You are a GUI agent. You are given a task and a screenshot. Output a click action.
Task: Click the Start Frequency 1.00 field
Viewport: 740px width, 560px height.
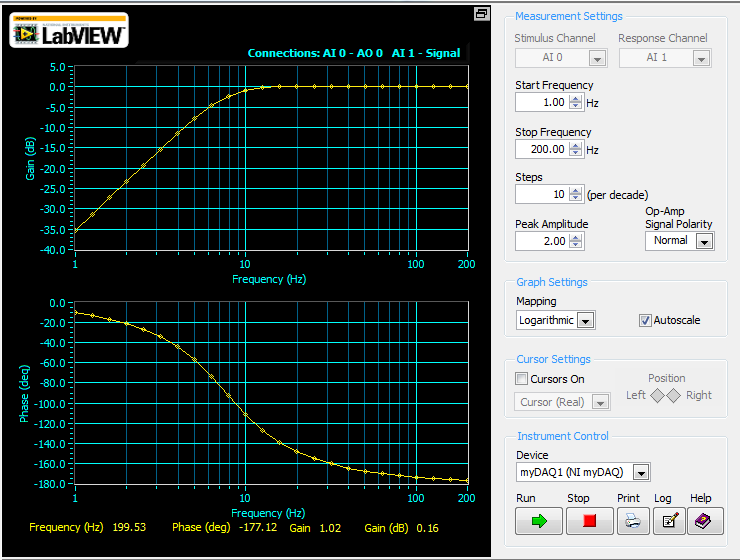coord(542,102)
